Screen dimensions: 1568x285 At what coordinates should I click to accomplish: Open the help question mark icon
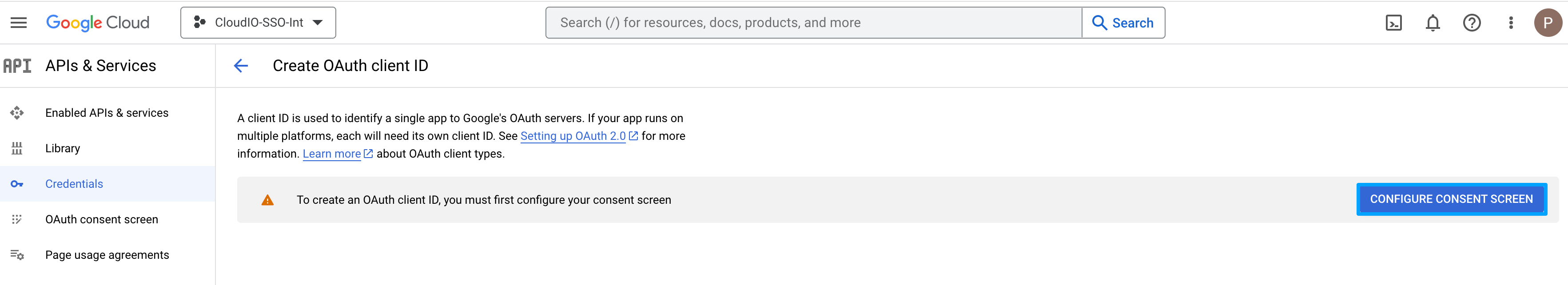(1471, 23)
